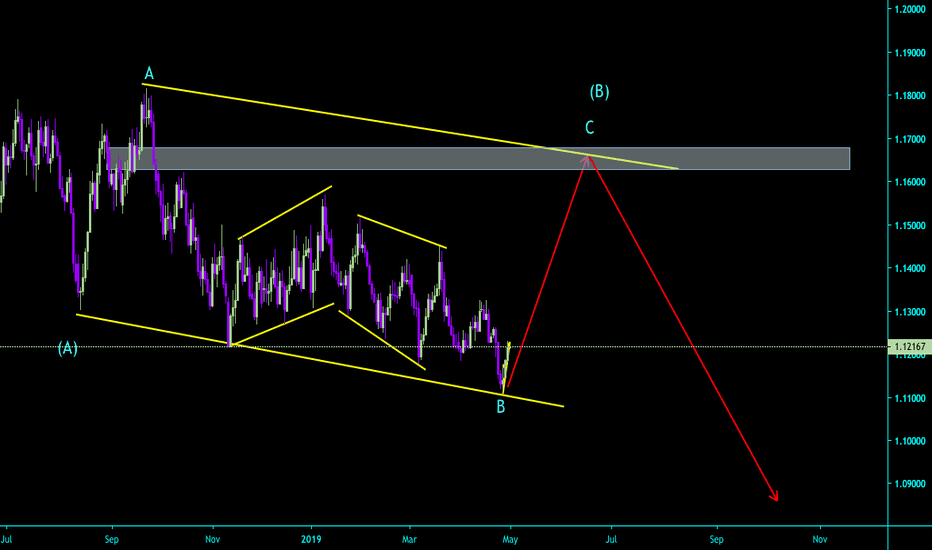The height and width of the screenshot is (550, 932).
Task: Click the 2019 time axis label
Action: click(x=311, y=539)
